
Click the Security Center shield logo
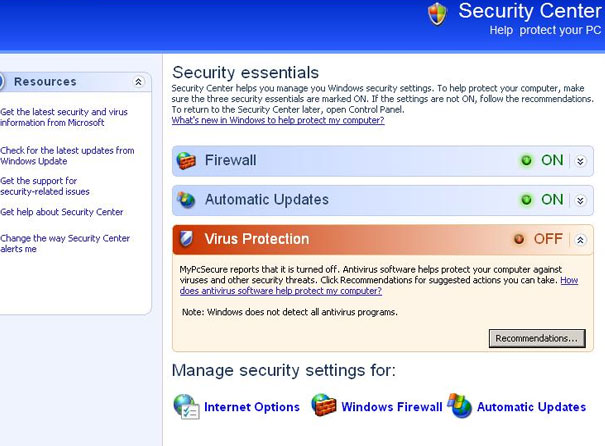437,14
